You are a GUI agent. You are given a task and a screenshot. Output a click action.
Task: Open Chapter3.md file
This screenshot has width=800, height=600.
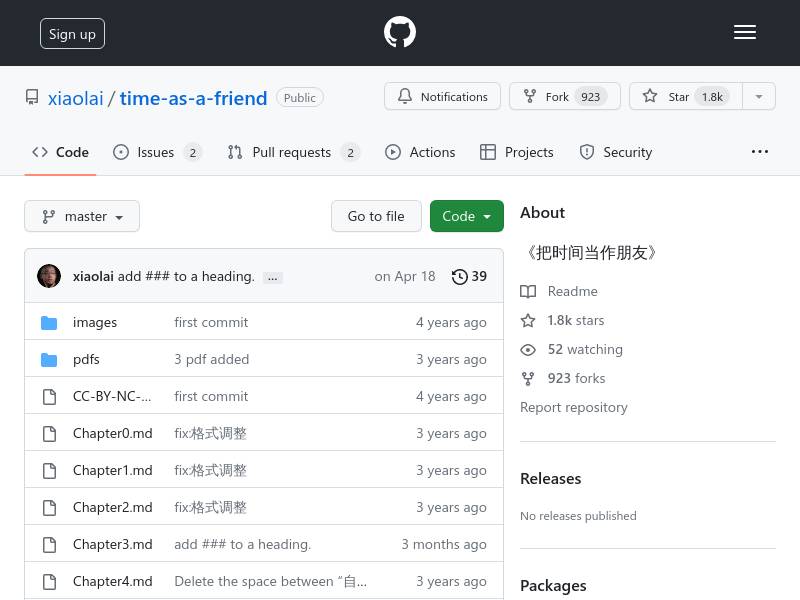tap(113, 544)
